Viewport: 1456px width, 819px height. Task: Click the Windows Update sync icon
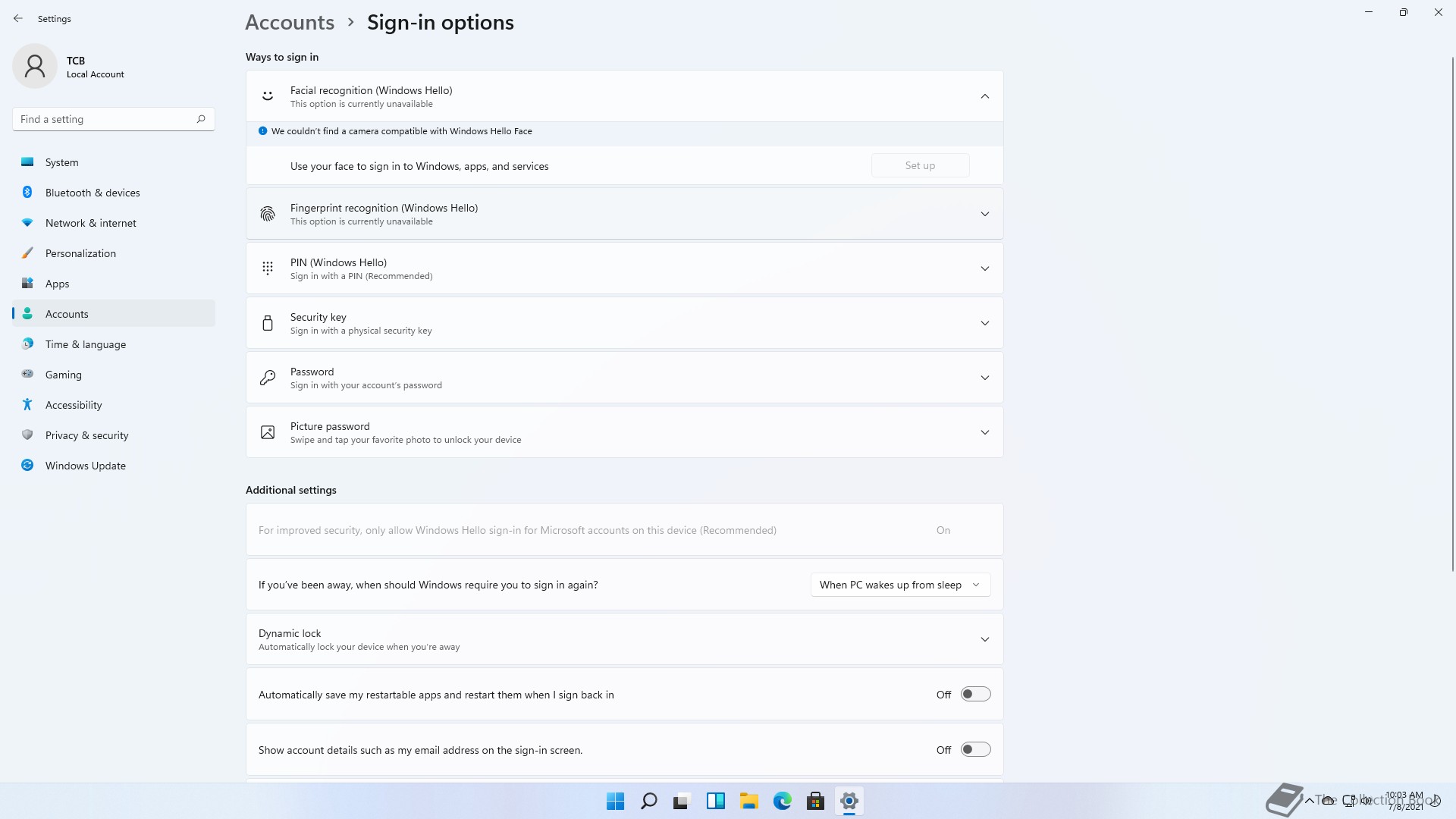(x=27, y=465)
